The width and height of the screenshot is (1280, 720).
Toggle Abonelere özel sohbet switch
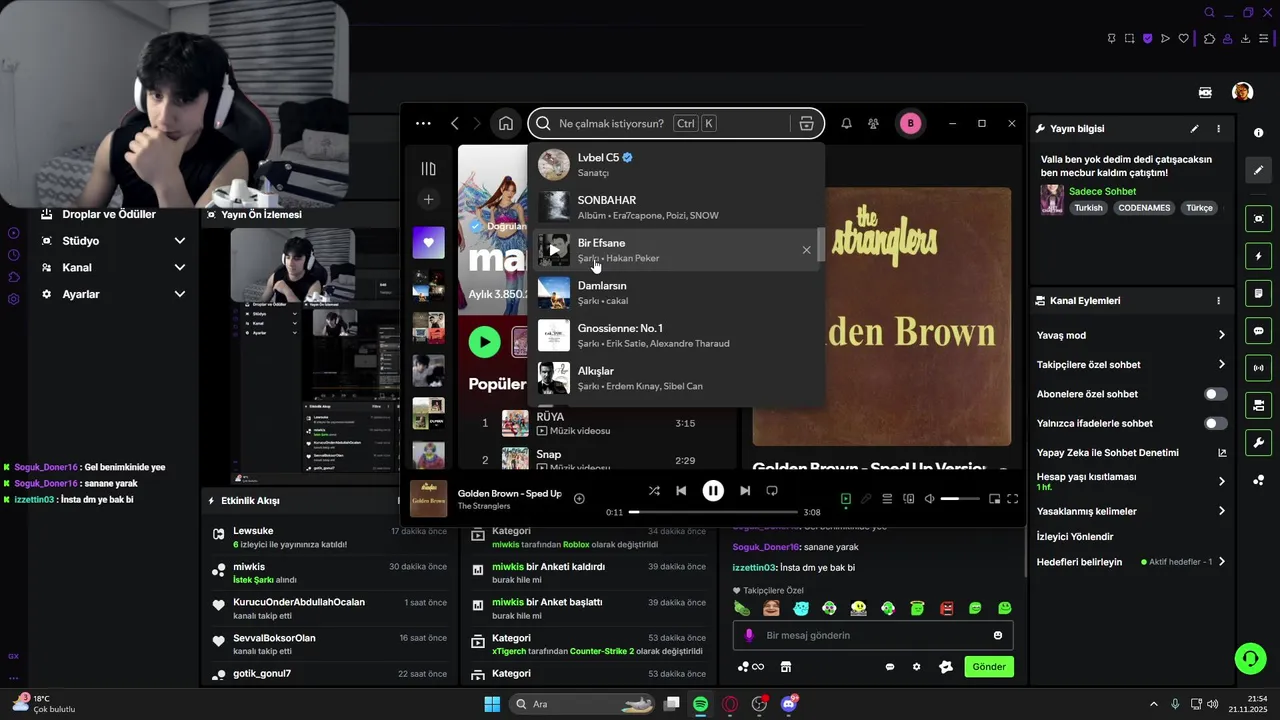tap(1215, 394)
